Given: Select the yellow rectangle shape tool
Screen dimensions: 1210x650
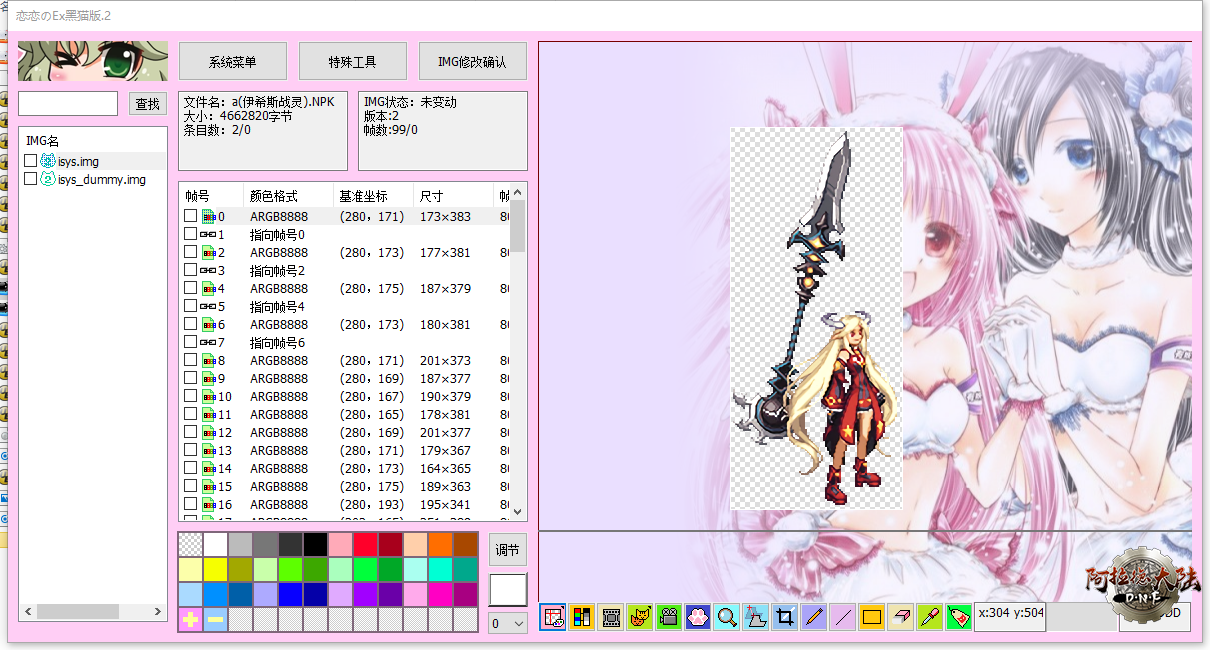Looking at the screenshot, I should coord(872,618).
